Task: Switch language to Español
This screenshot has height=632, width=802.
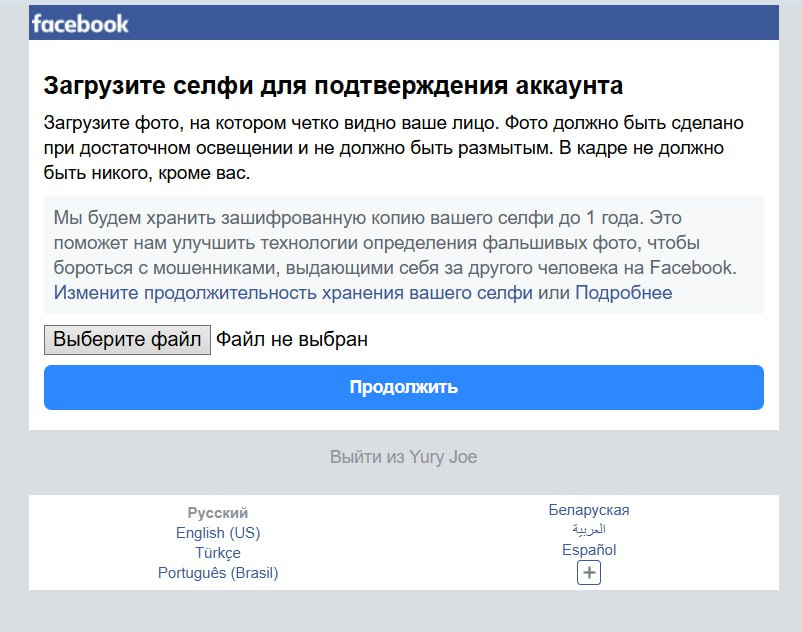Action: (x=589, y=550)
